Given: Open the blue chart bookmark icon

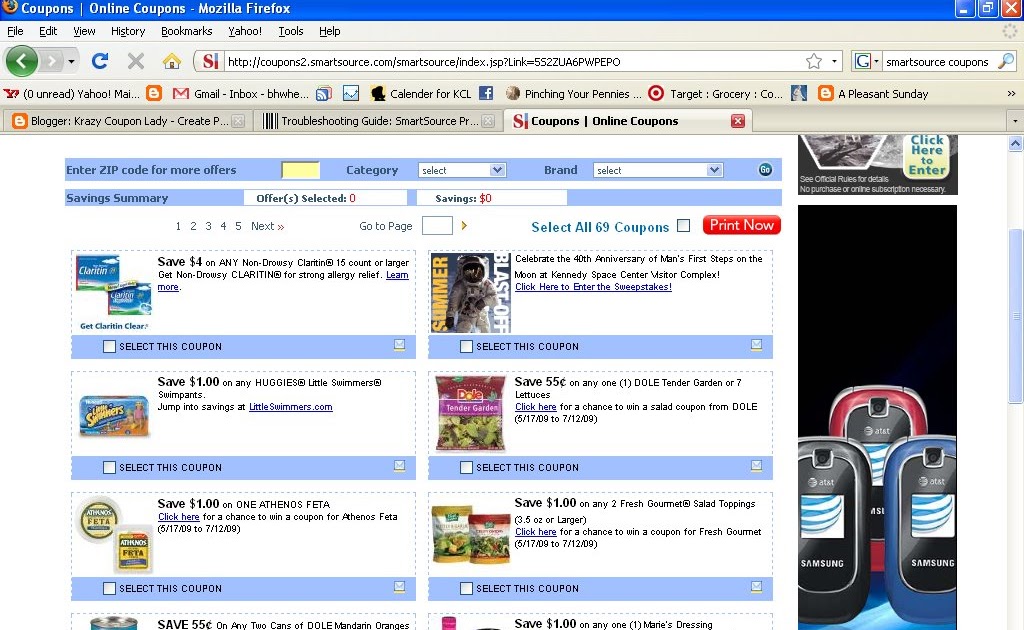Looking at the screenshot, I should pyautogui.click(x=351, y=93).
